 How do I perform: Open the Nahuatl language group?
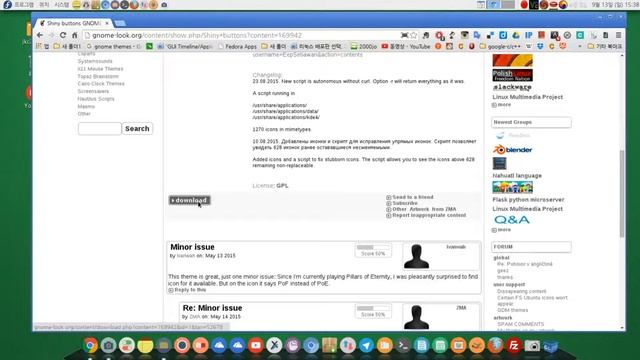(517, 176)
